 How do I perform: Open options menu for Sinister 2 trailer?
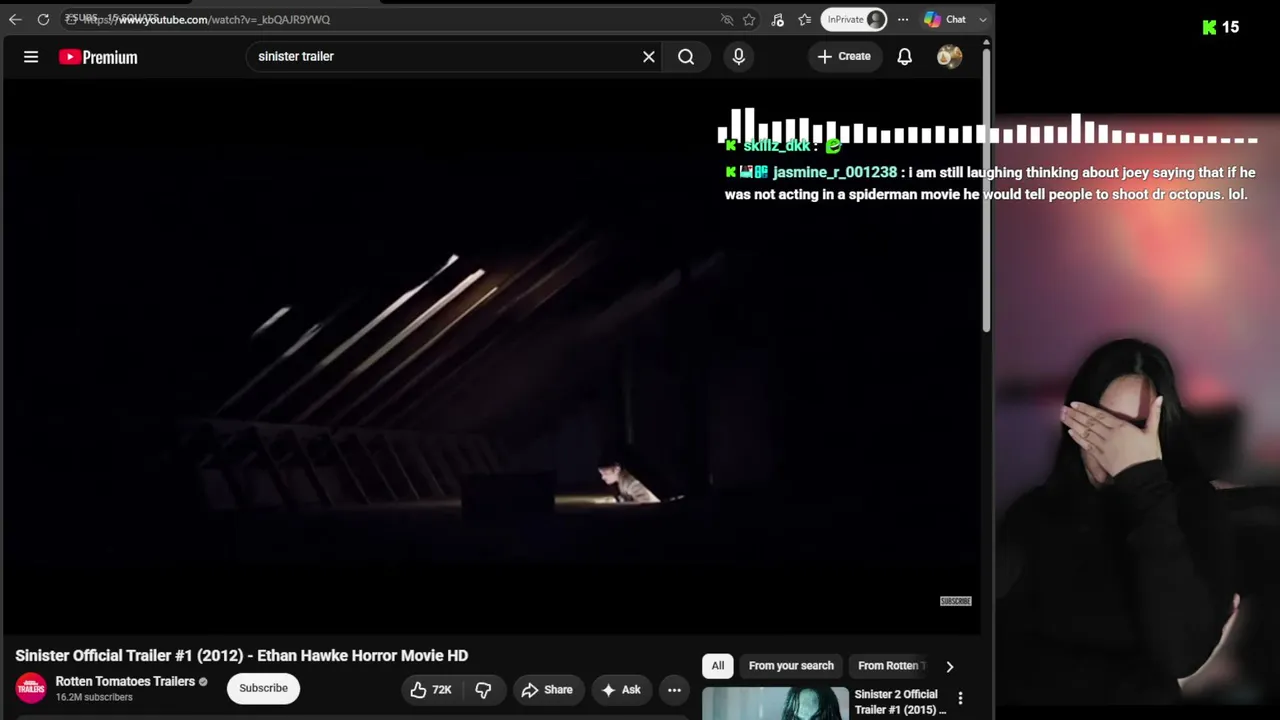point(960,698)
